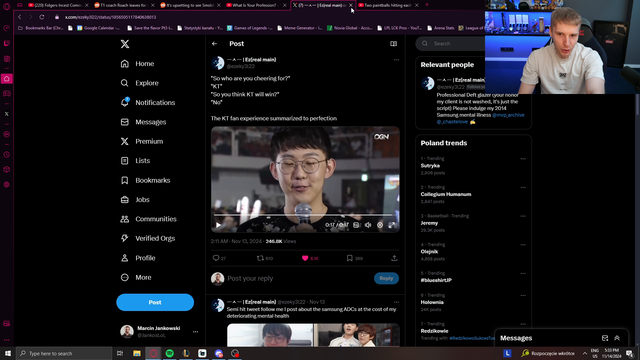Screen dimensions: 640x360
Task: Open Explore from the sidebar
Action: pos(140,83)
